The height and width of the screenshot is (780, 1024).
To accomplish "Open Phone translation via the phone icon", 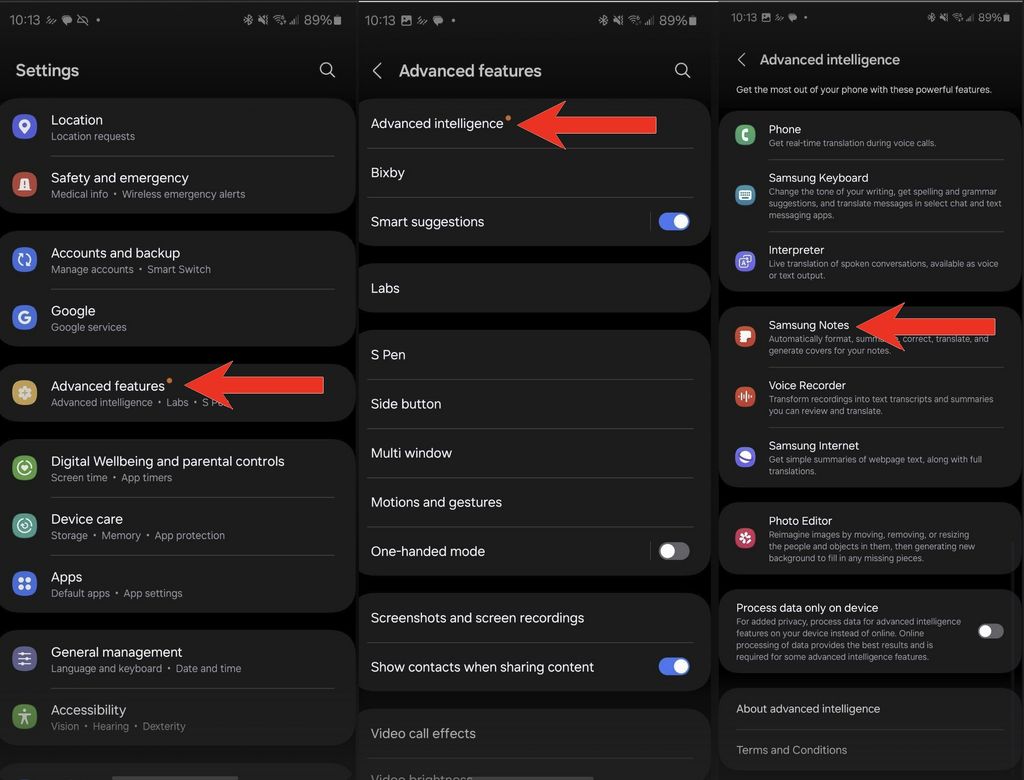I will tap(746, 136).
